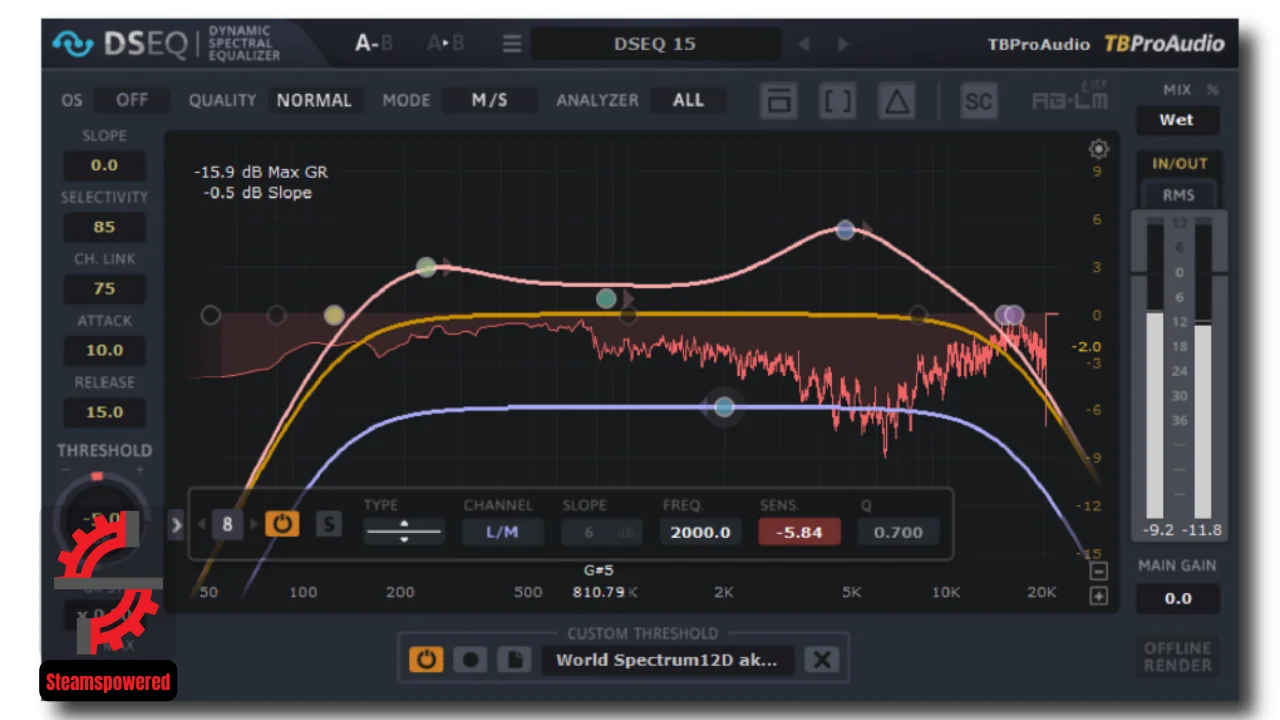Open the graph settings gear
Screen dimensions: 1280x720
pos(1099,149)
